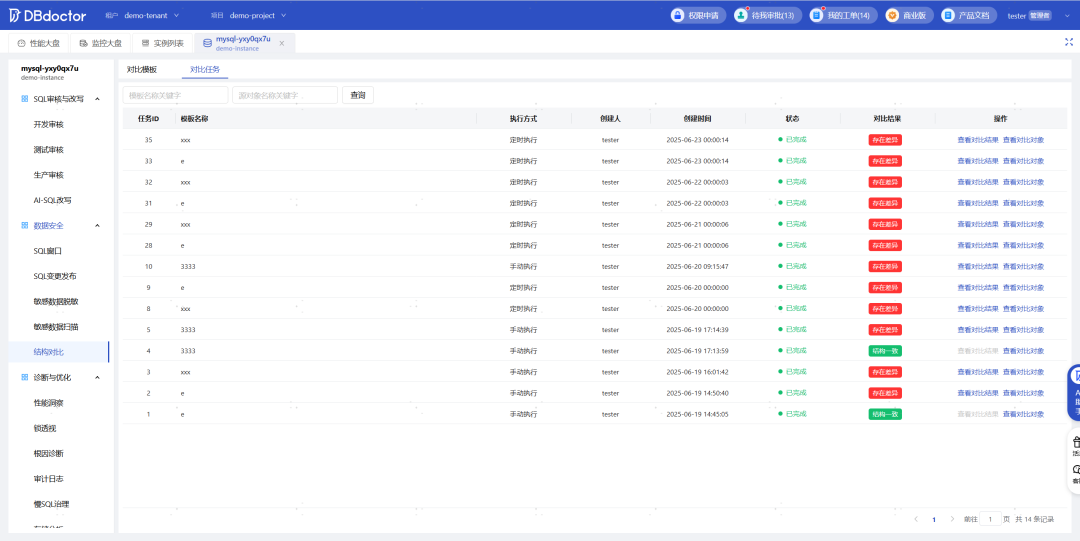Open 审计日志 in the sidebar
Viewport: 1080px width, 541px height.
point(48,478)
